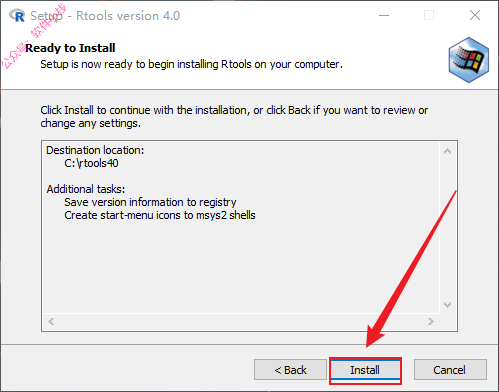The height and width of the screenshot is (392, 499).
Task: Minimize the Rtools setup window
Action: coord(384,15)
